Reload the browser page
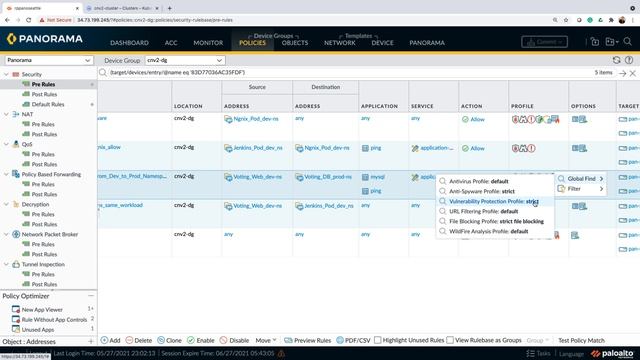 click(28, 20)
